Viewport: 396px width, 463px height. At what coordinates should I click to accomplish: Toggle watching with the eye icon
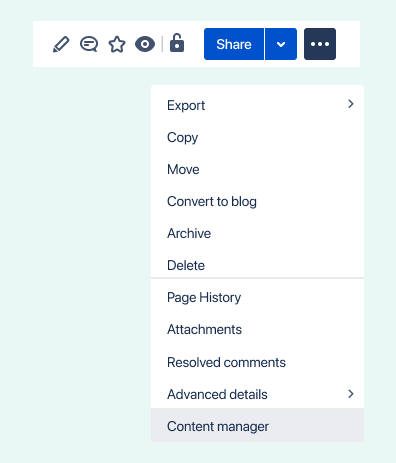(145, 44)
